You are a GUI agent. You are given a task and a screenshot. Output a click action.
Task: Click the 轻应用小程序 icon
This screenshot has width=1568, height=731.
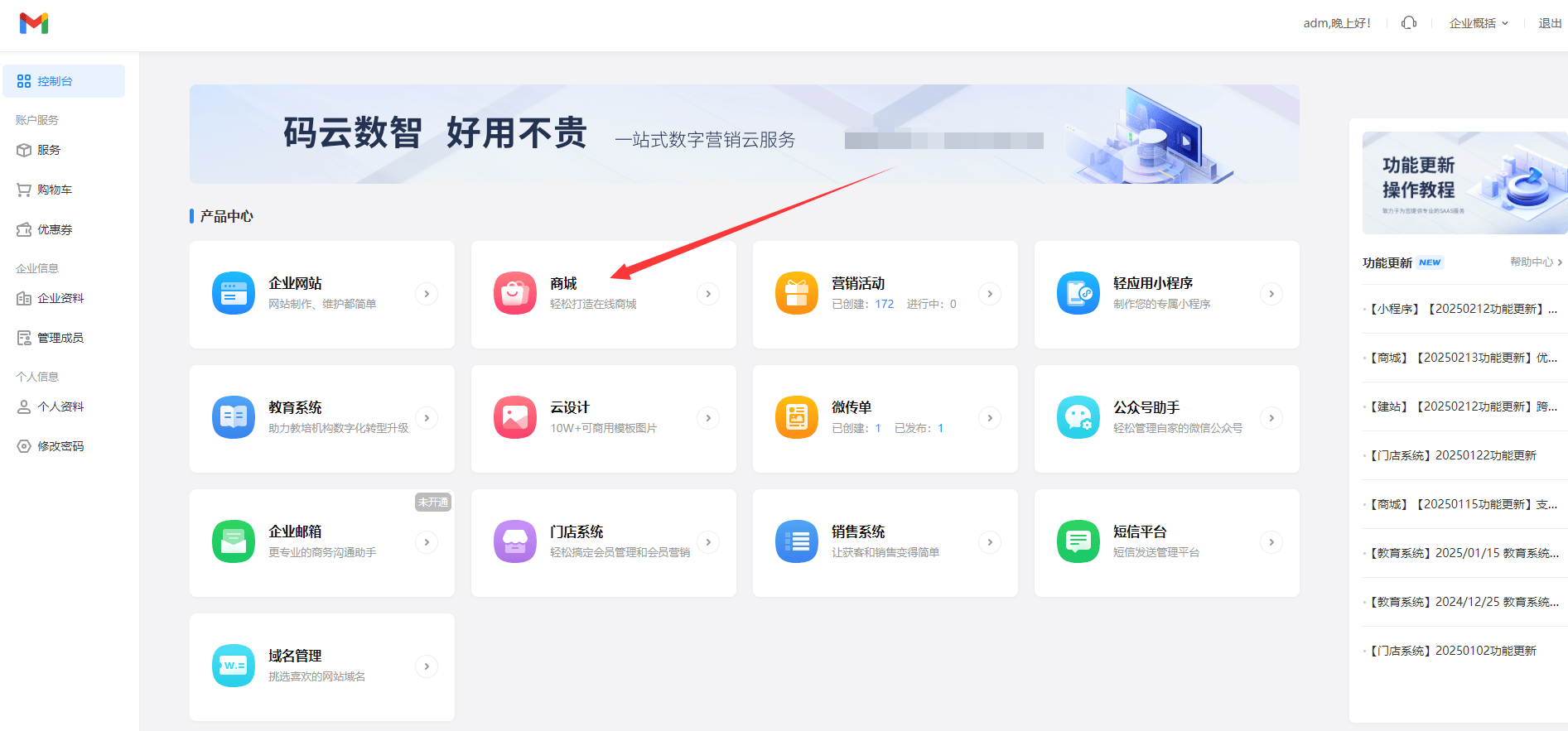point(1078,294)
